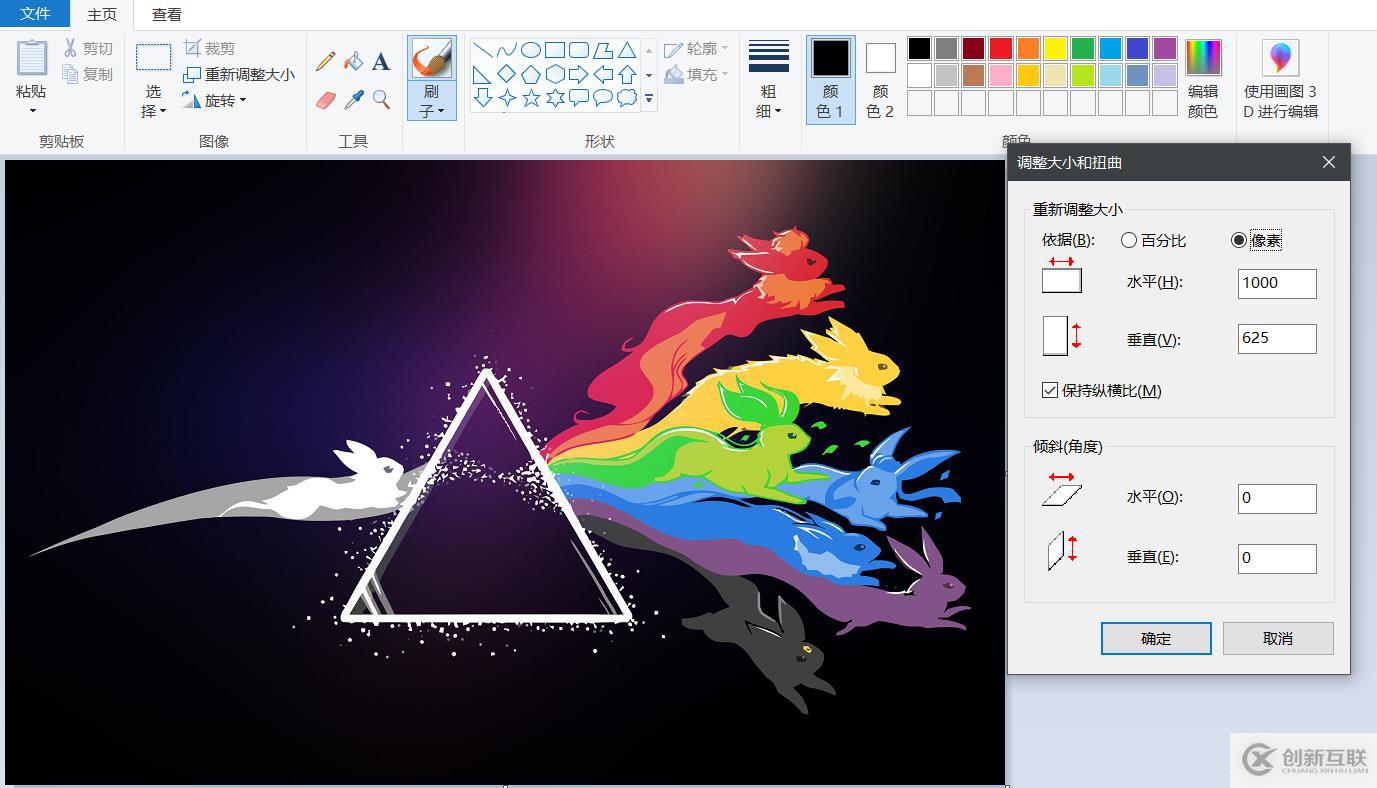
Task: Open 编辑颜色 color editor
Action: point(1203,80)
